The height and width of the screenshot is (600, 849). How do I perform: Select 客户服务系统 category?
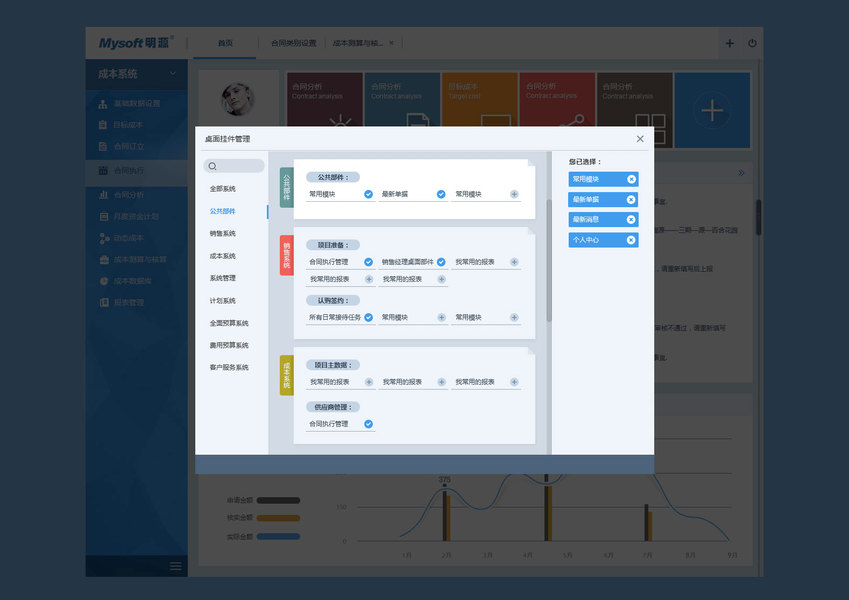(229, 368)
